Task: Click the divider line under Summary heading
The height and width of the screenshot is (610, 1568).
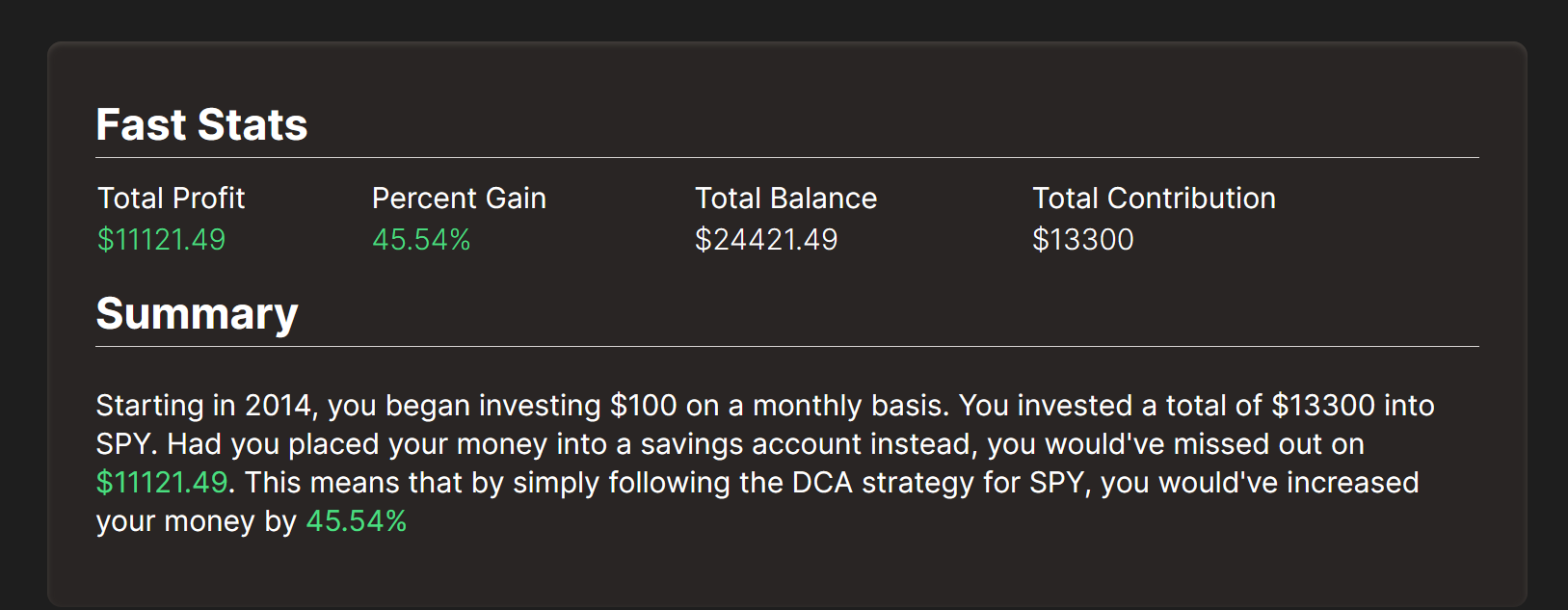Action: pos(786,346)
